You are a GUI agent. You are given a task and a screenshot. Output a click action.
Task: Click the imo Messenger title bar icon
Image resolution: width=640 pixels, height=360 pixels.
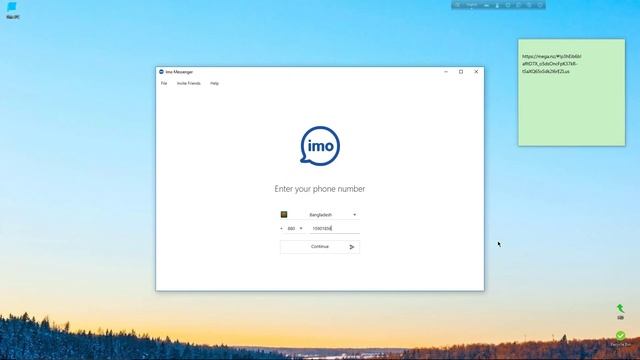(x=161, y=72)
